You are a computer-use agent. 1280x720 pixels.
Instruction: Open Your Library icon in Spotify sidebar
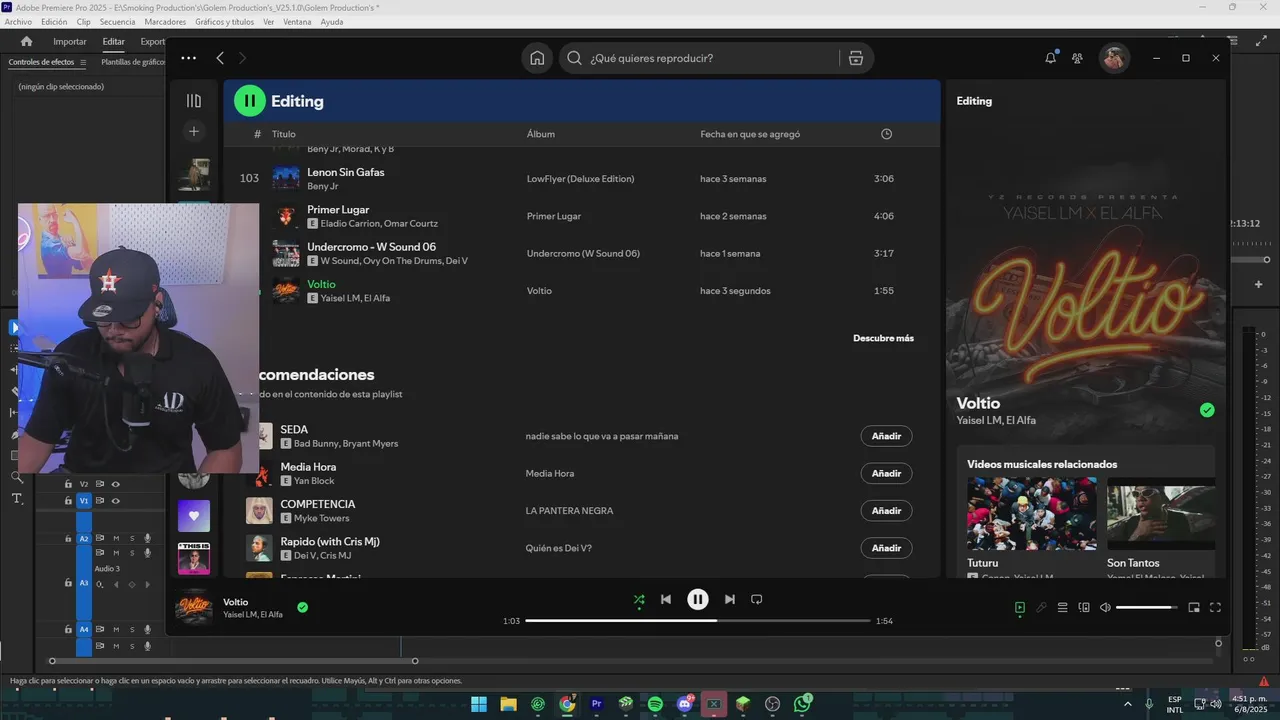tap(194, 101)
